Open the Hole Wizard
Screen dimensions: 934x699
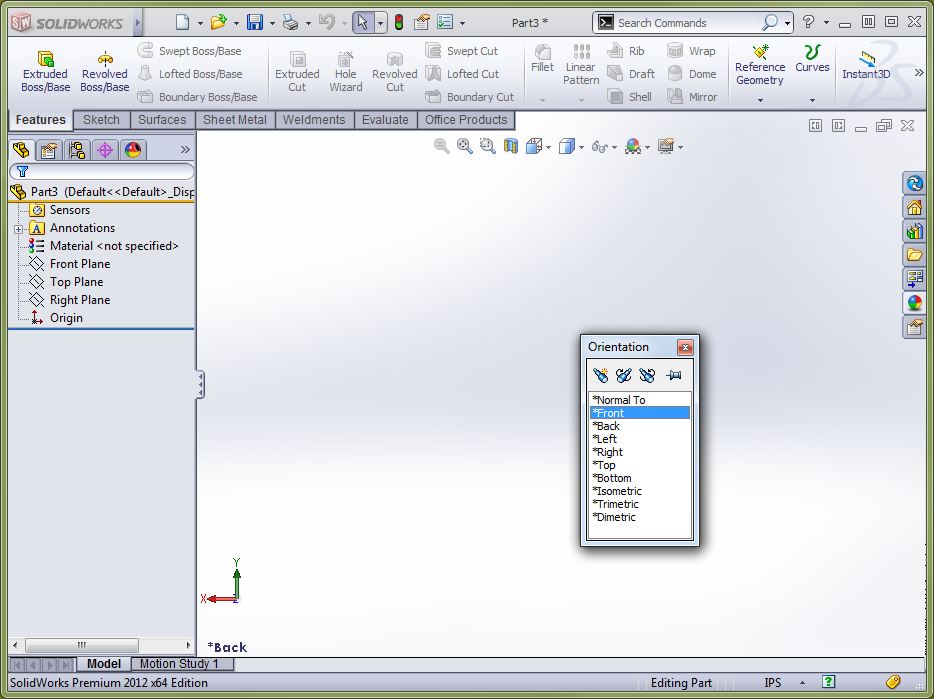[345, 72]
